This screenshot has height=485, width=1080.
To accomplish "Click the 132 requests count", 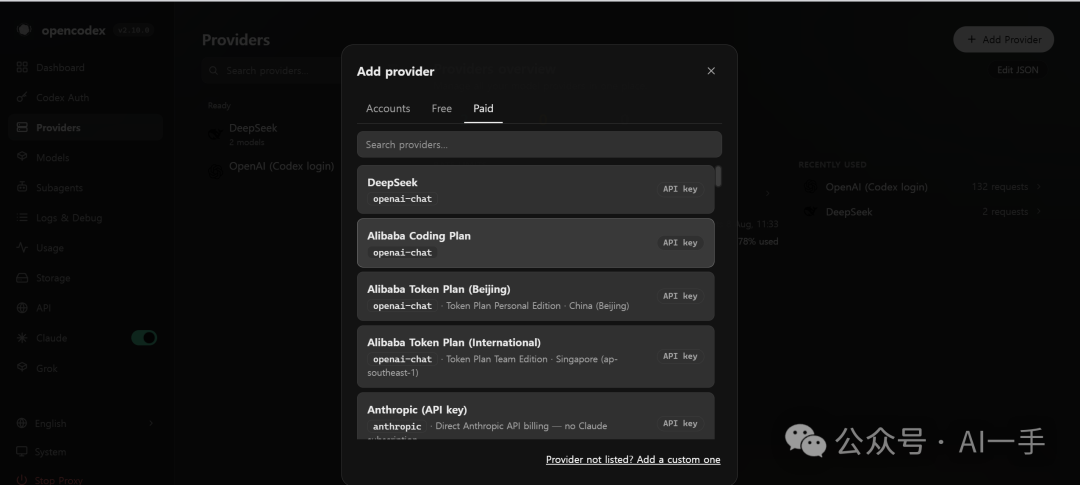I will pyautogui.click(x=999, y=187).
